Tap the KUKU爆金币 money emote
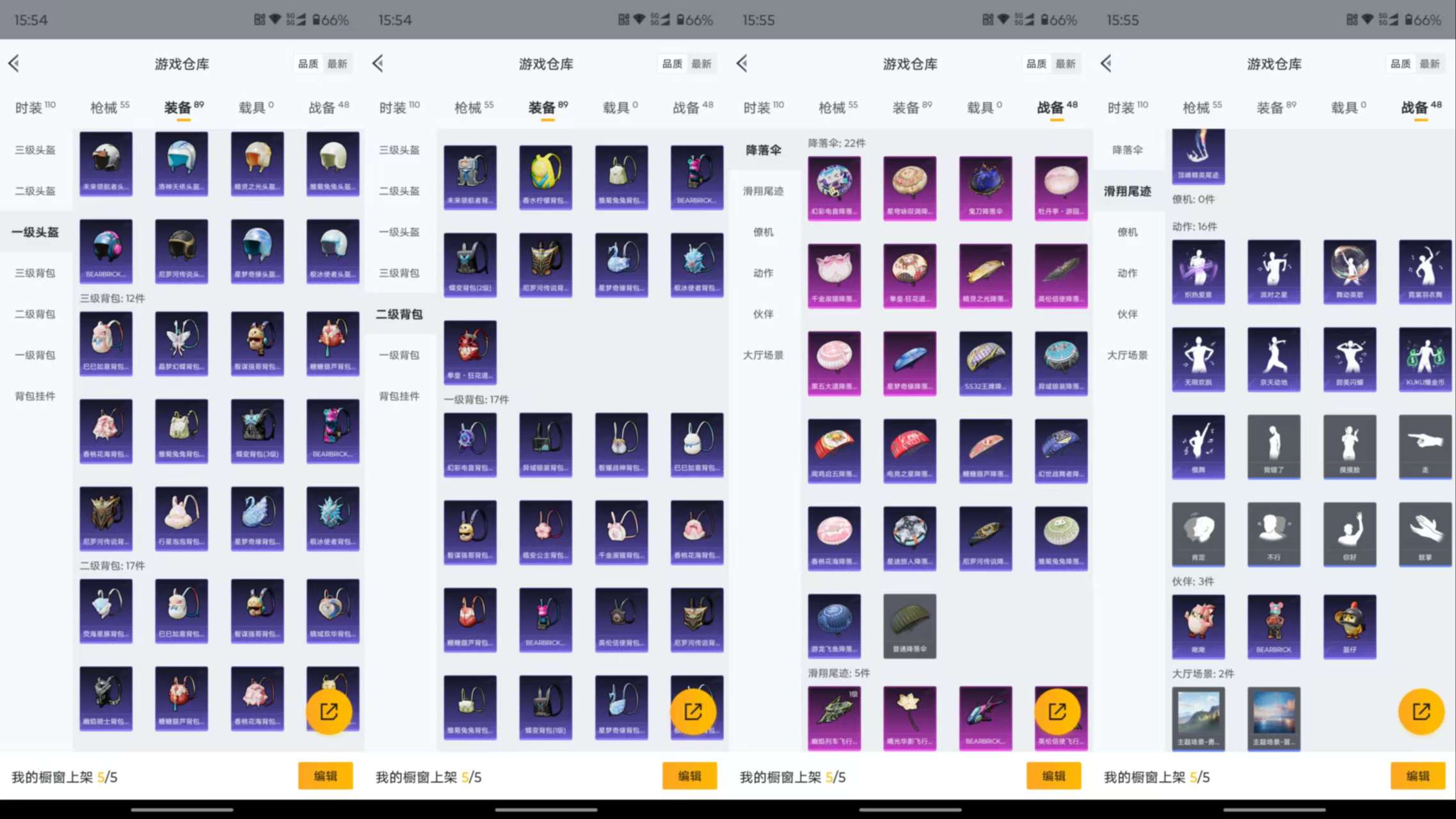 coord(1425,359)
